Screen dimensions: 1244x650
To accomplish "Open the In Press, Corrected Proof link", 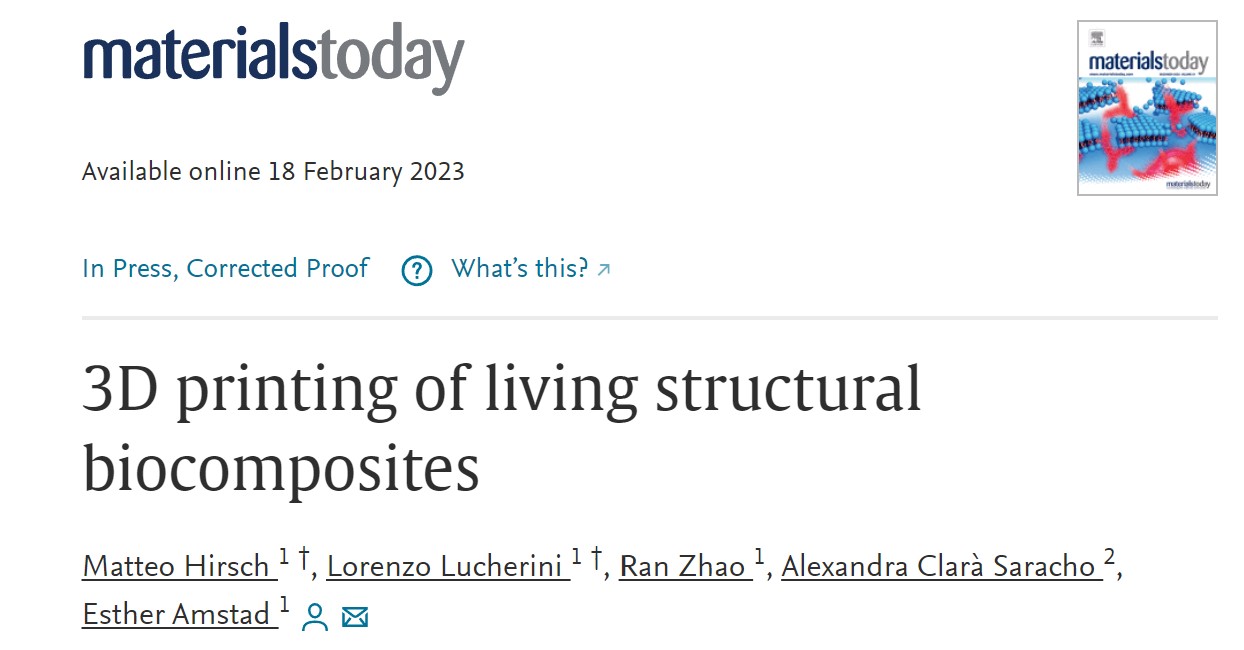I will click(x=226, y=269).
